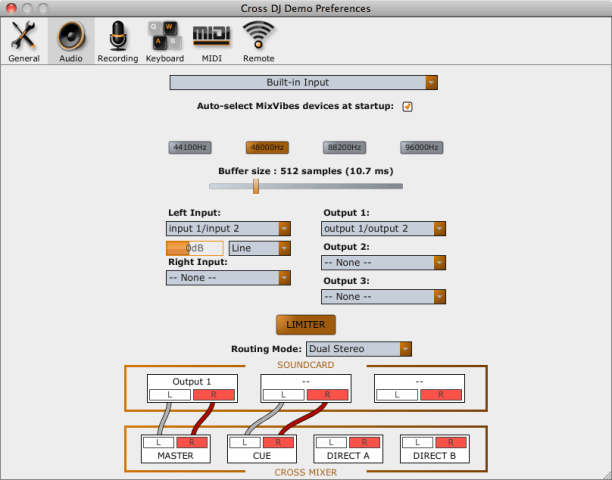The height and width of the screenshot is (480, 612).
Task: Click DIRECT A mixer L connector
Action: (331, 443)
